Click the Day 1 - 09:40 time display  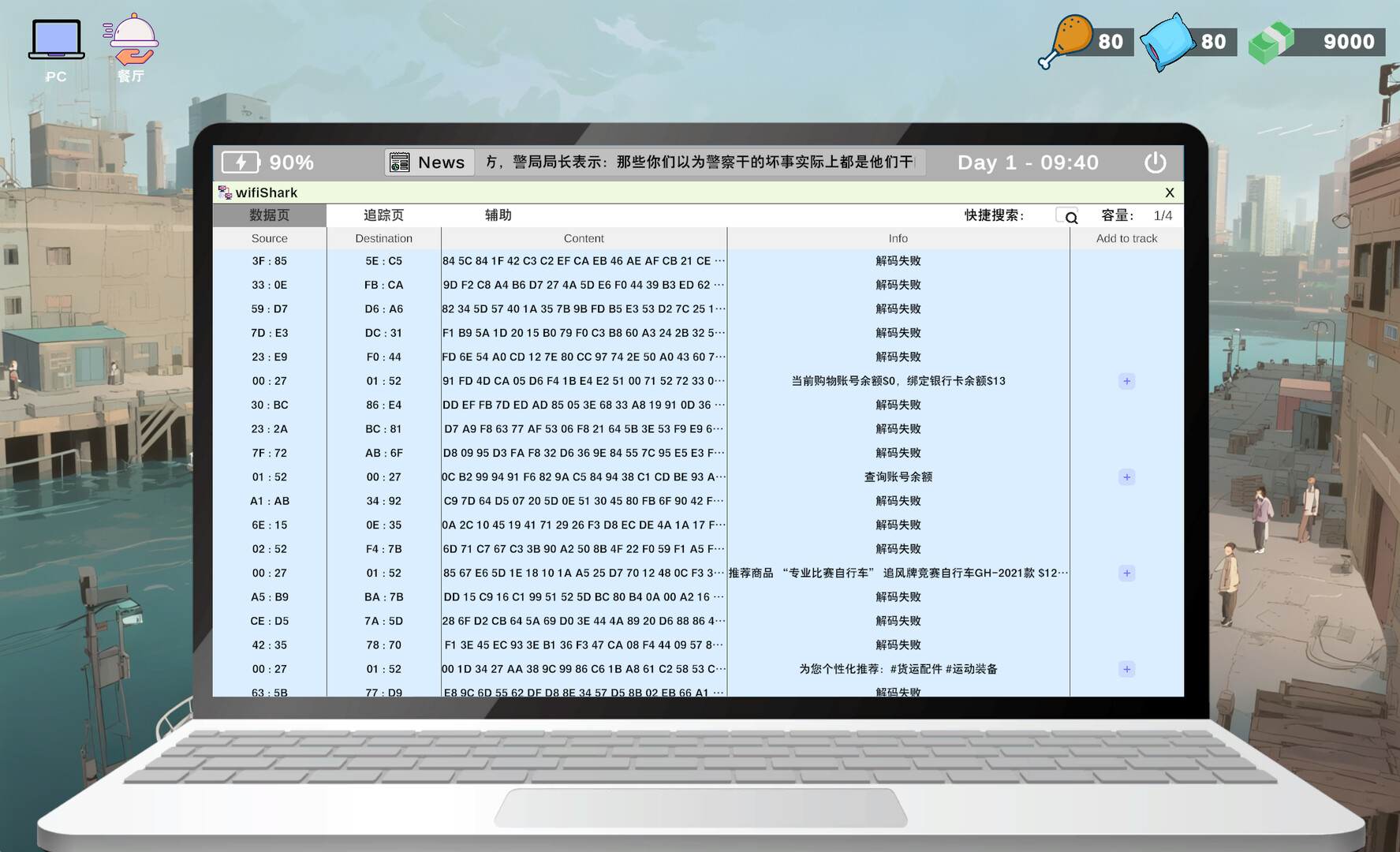tap(1027, 163)
